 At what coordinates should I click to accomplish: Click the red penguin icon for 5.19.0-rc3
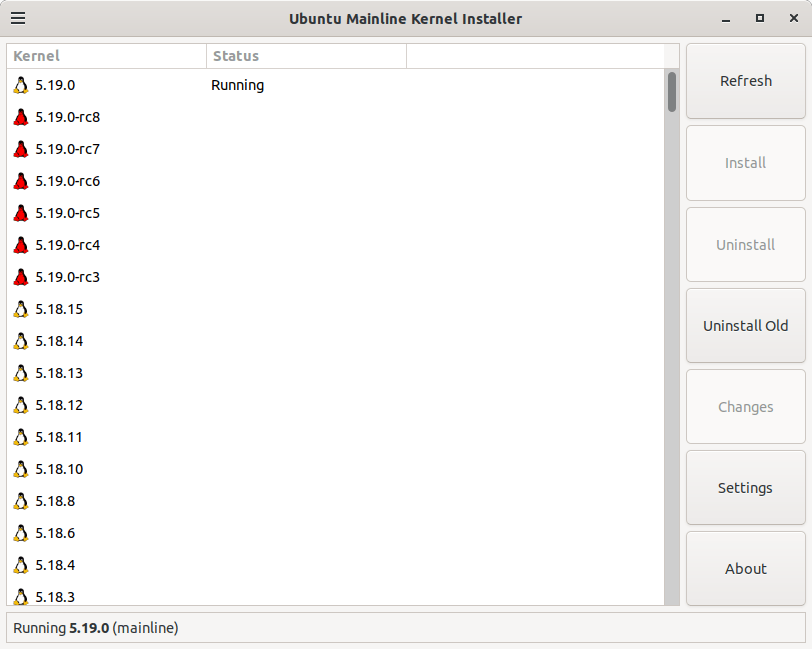(20, 277)
